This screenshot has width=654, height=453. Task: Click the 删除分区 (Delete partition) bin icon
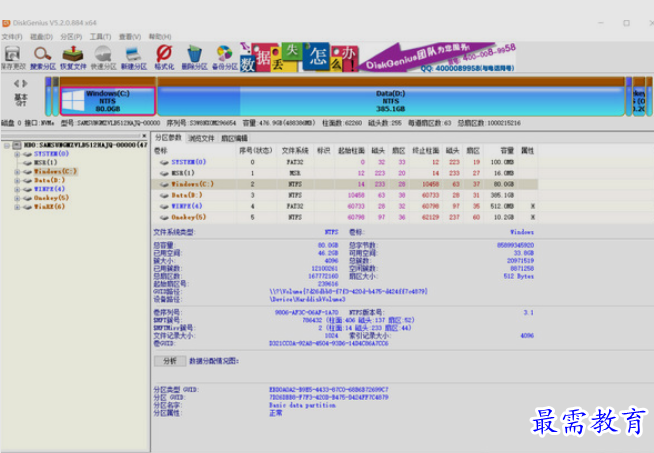click(194, 58)
